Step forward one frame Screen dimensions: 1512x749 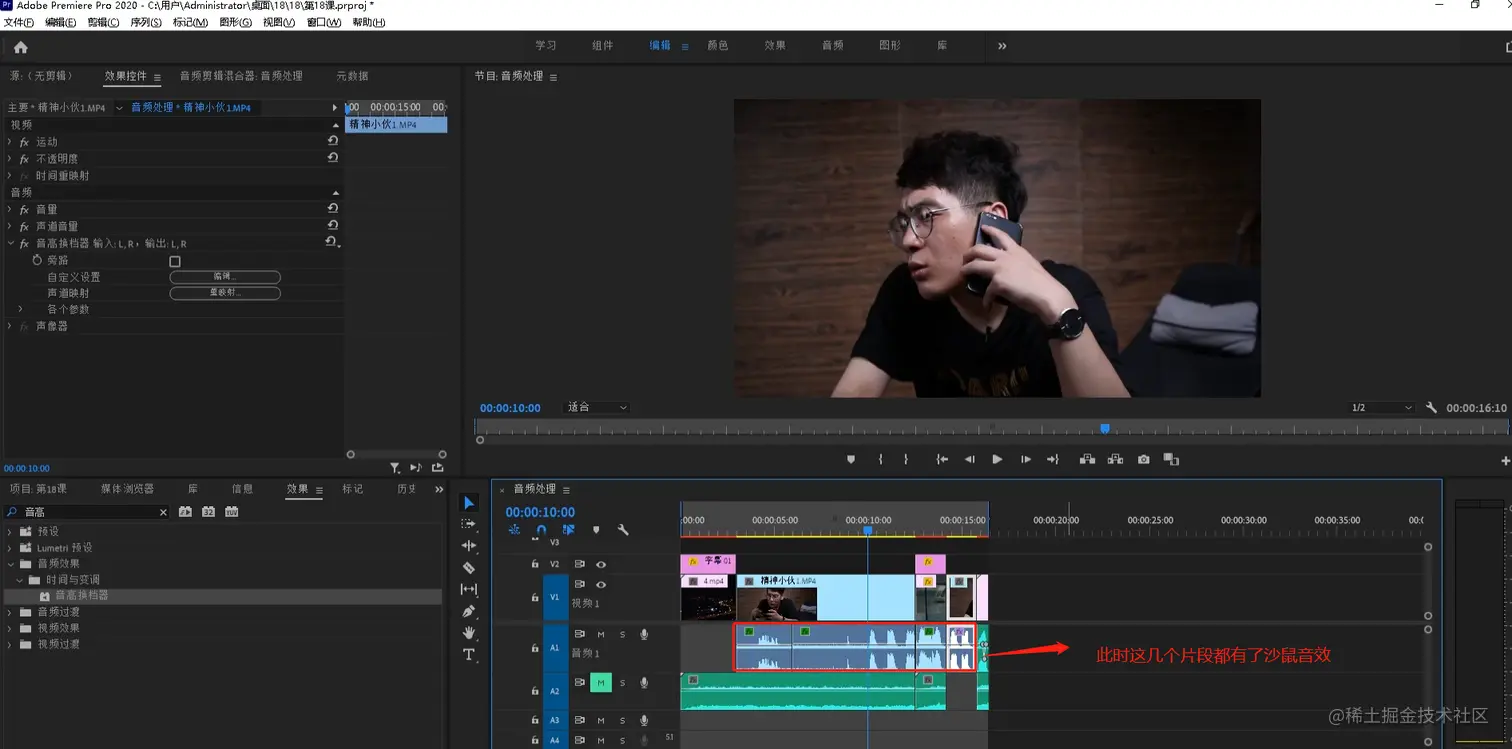(1025, 459)
